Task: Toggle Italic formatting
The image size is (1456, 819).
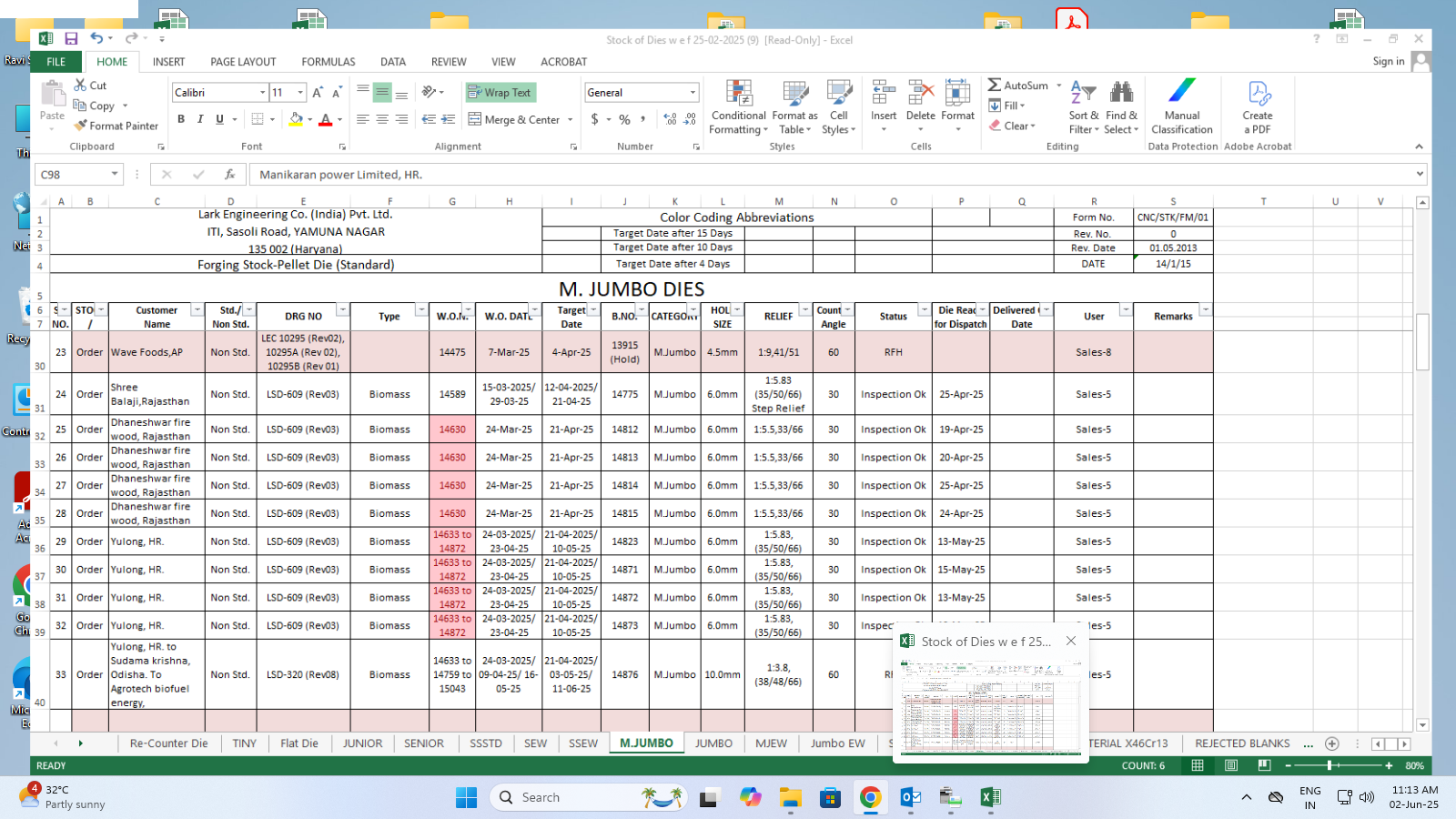Action: (200, 119)
